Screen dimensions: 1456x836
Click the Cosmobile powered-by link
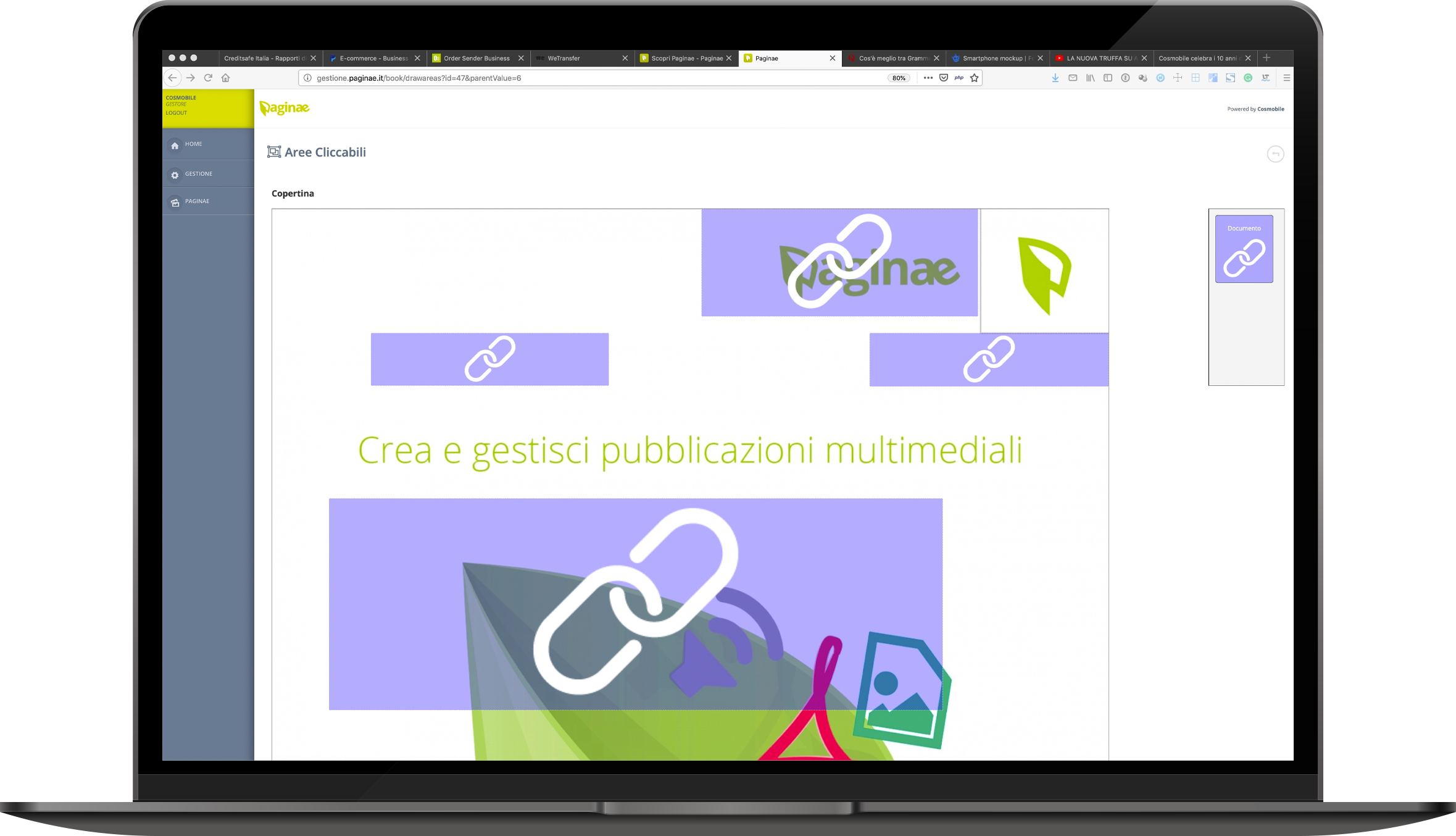pos(1271,109)
